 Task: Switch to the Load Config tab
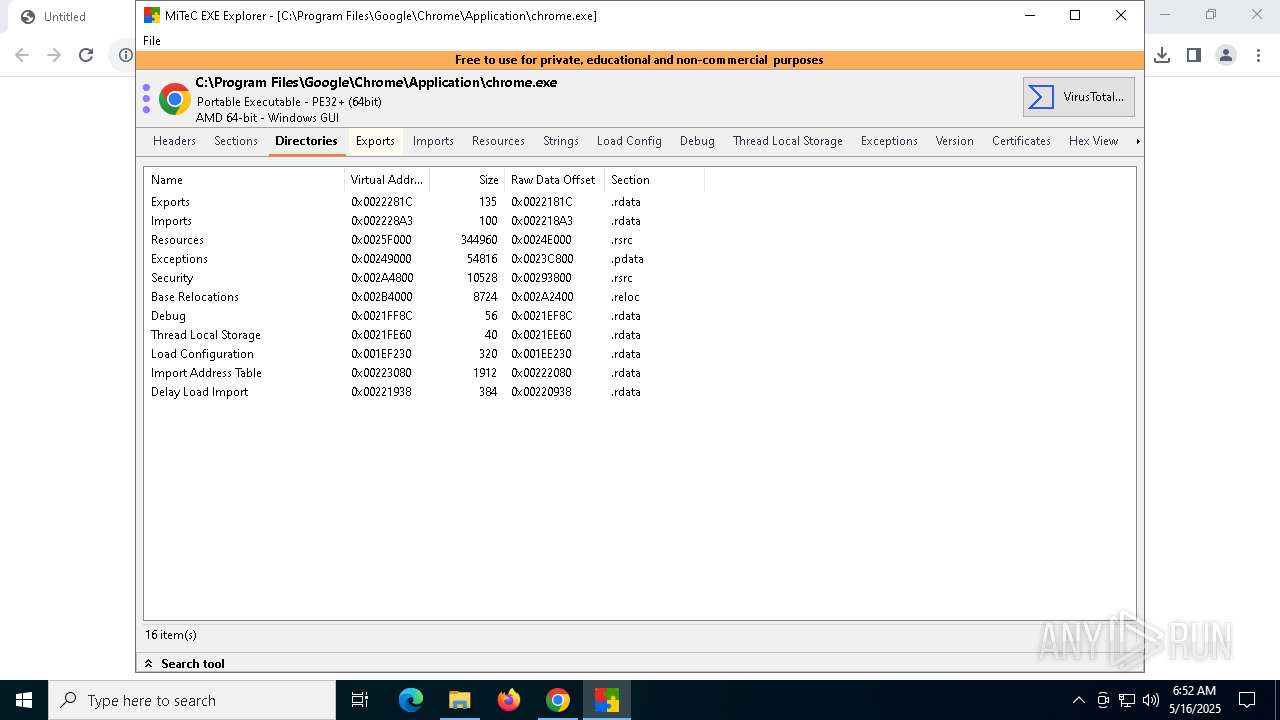[629, 141]
